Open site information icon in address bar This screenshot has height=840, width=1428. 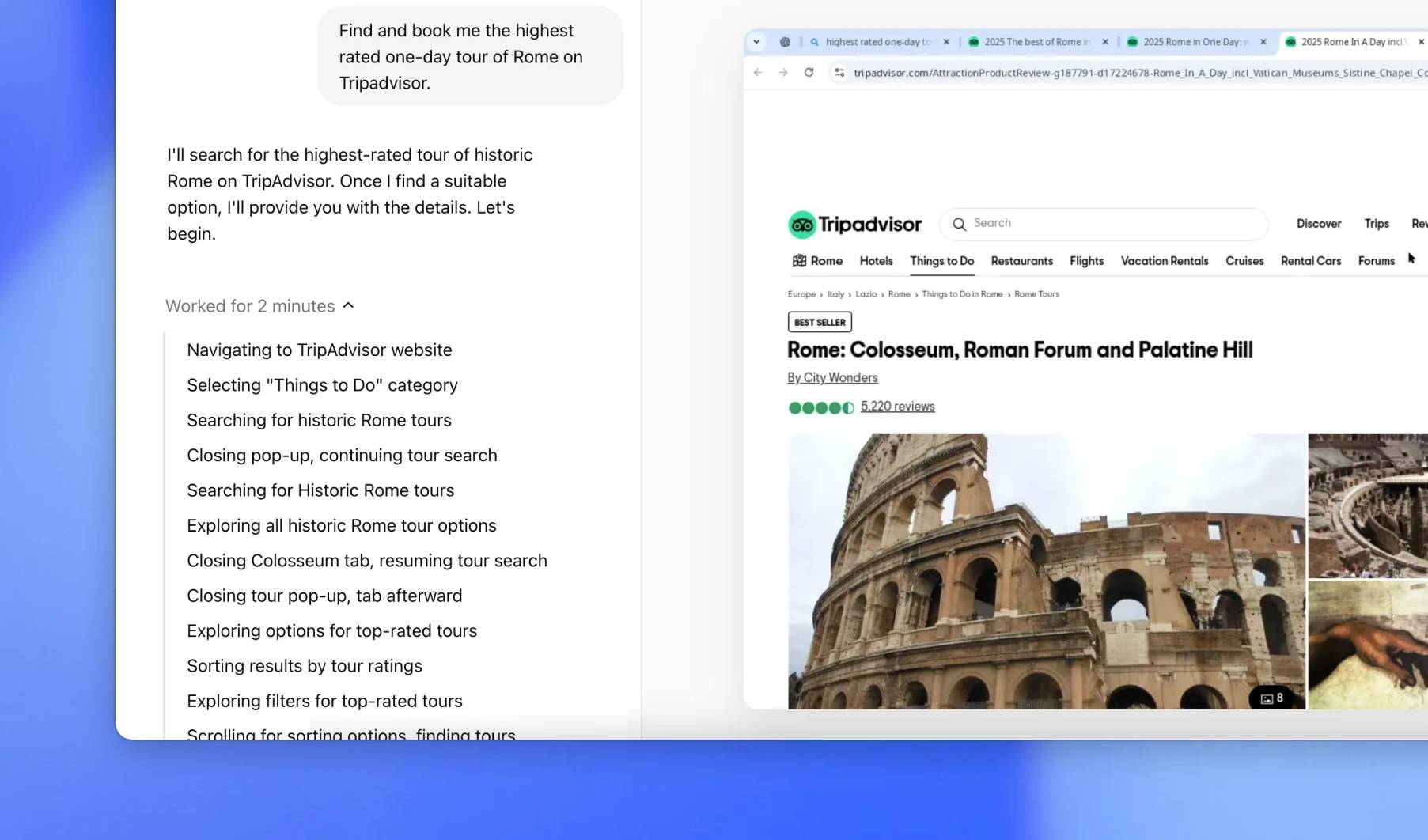(x=839, y=73)
